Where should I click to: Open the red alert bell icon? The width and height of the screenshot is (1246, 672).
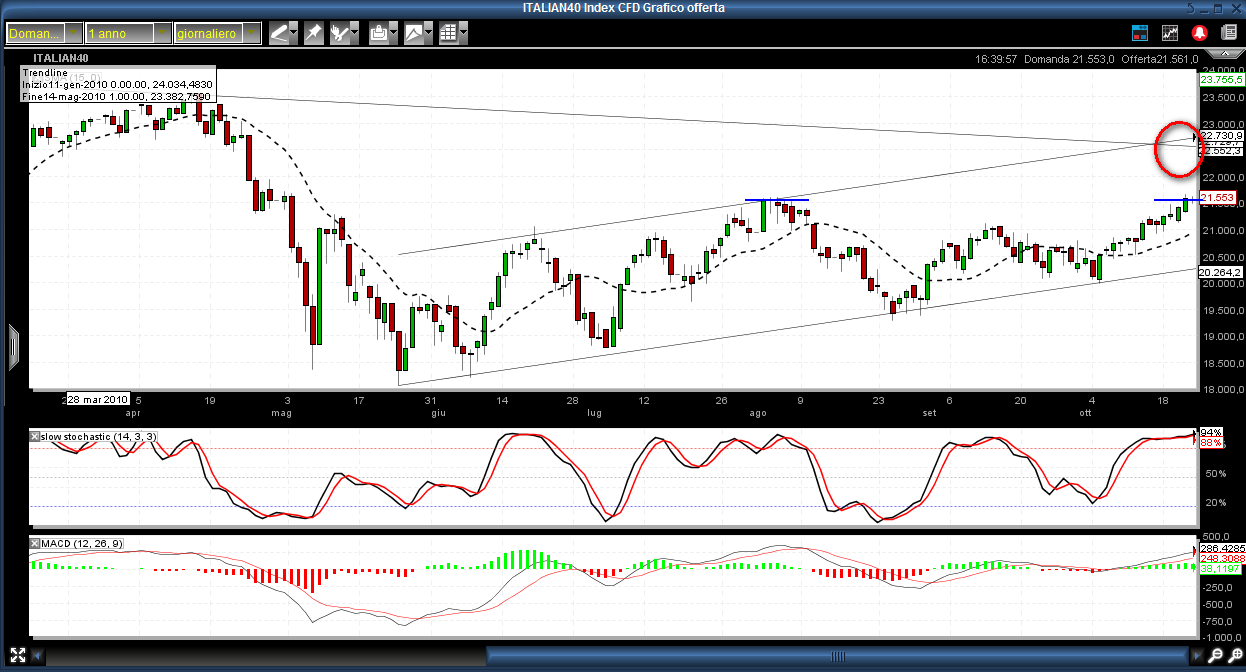tap(1199, 33)
